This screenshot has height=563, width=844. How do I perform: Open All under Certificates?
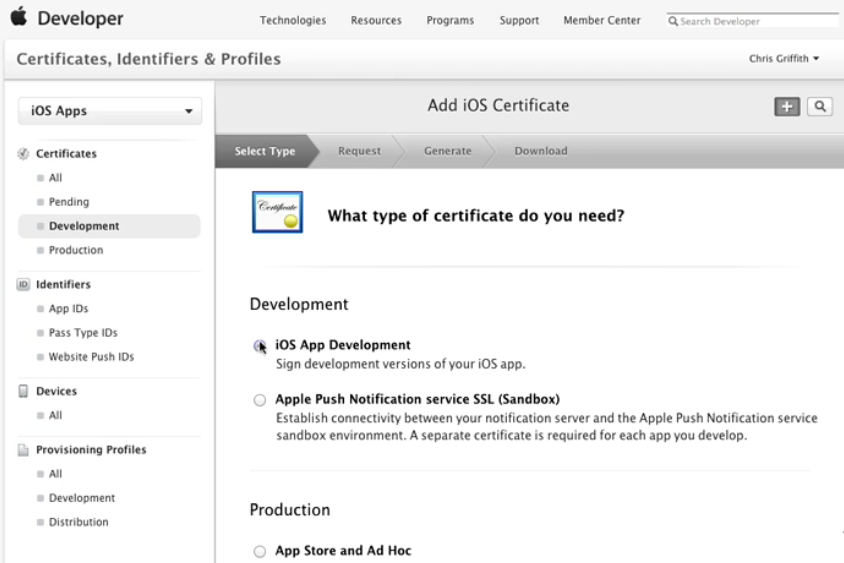pyautogui.click(x=55, y=178)
